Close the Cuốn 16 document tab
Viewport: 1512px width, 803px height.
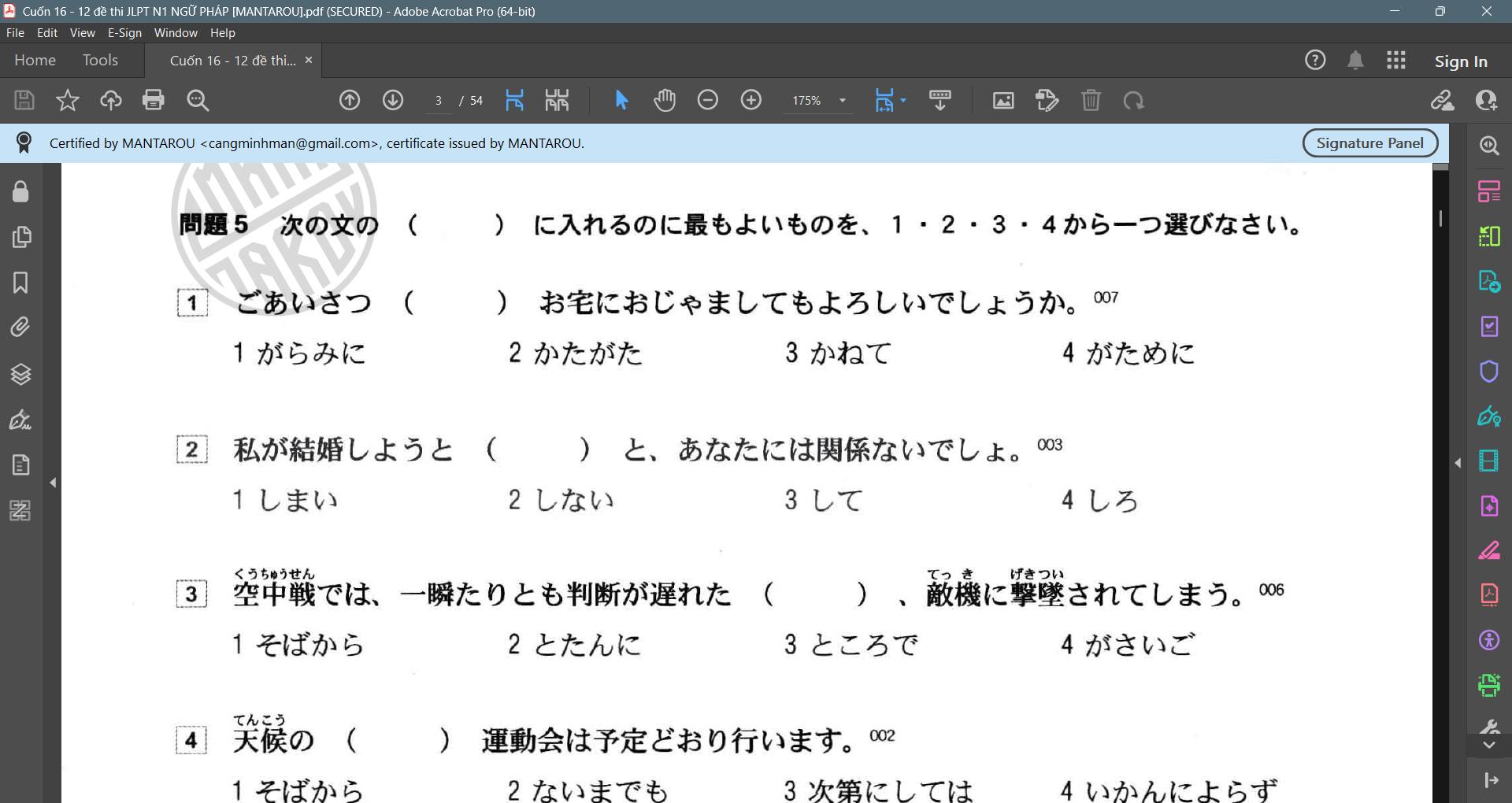309,60
